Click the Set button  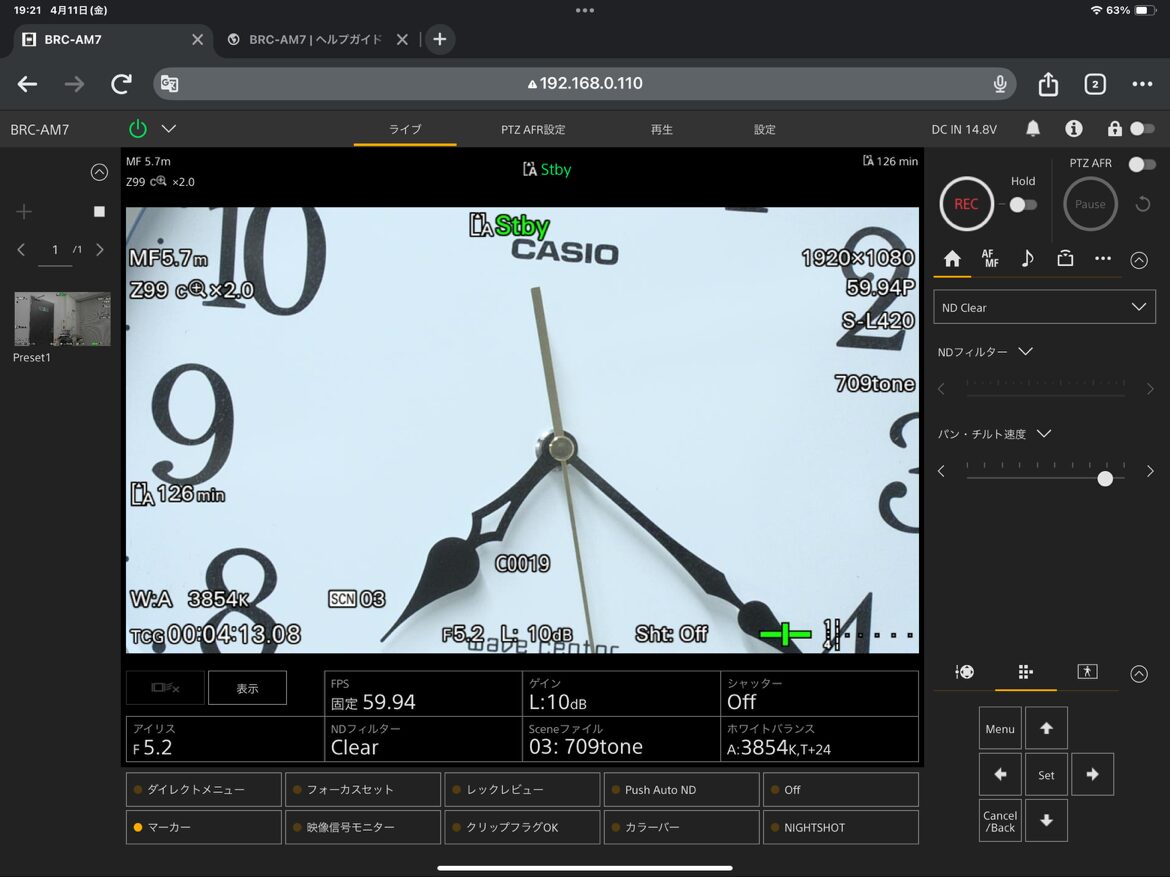(1046, 775)
